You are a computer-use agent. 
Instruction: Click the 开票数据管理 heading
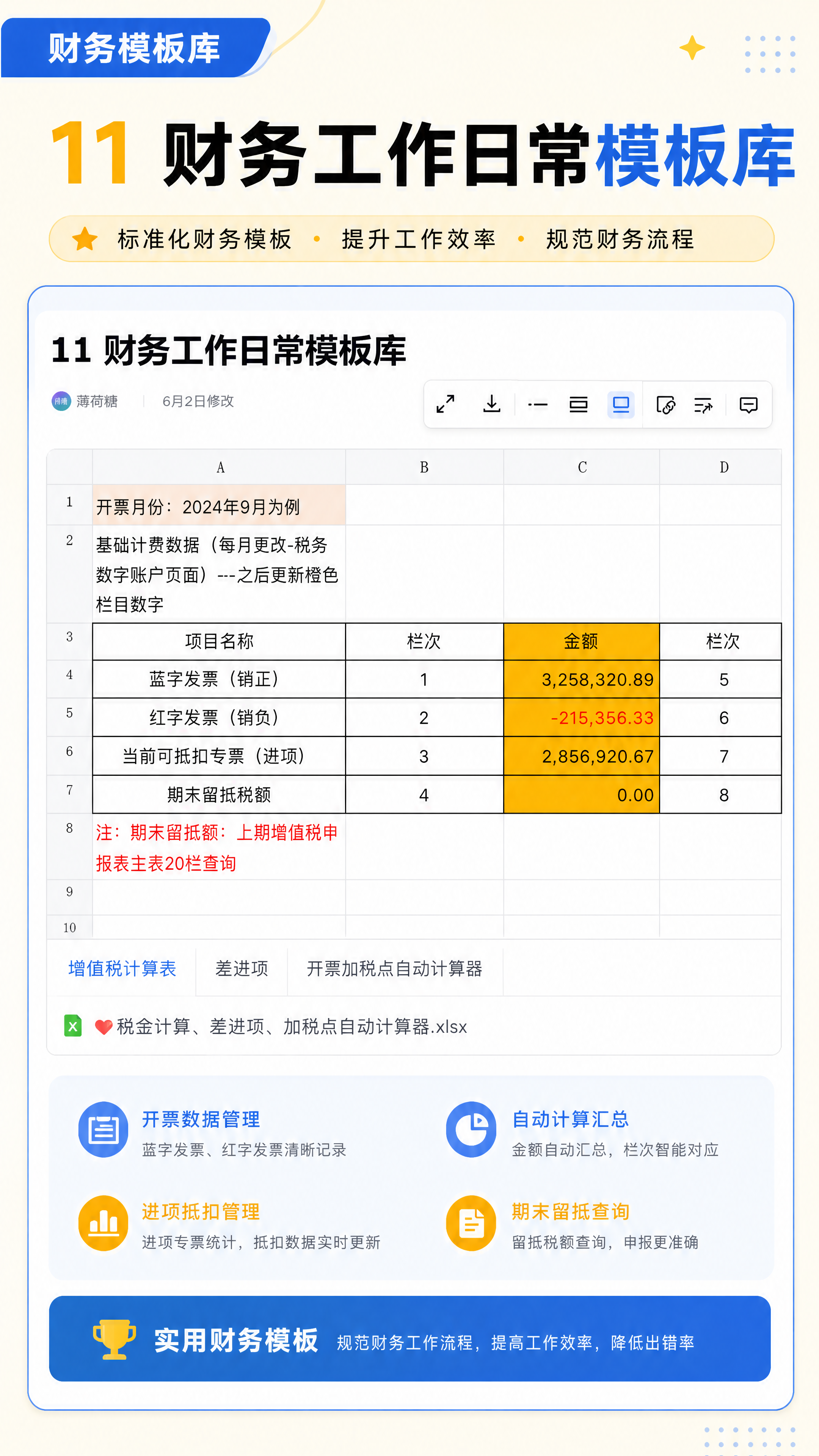(x=201, y=1119)
